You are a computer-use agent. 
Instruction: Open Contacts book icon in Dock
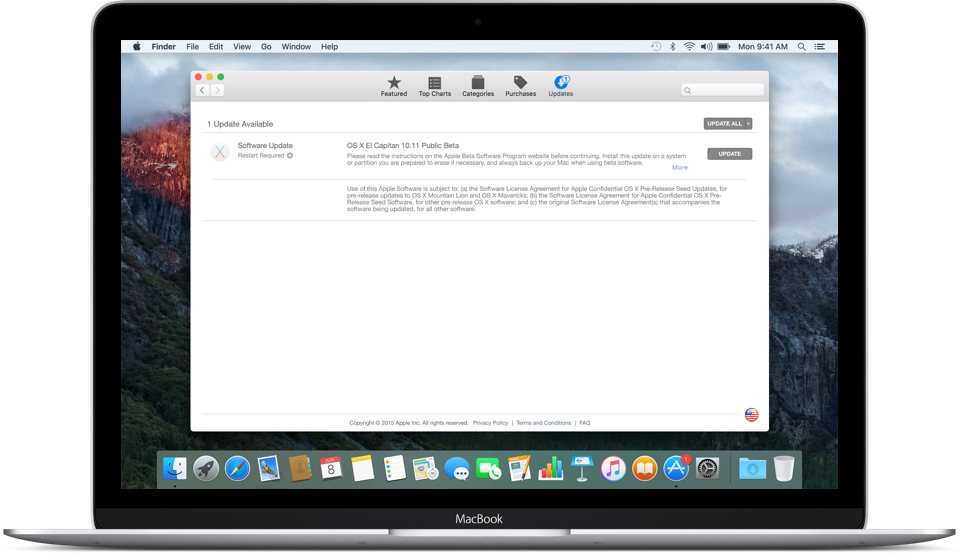300,469
